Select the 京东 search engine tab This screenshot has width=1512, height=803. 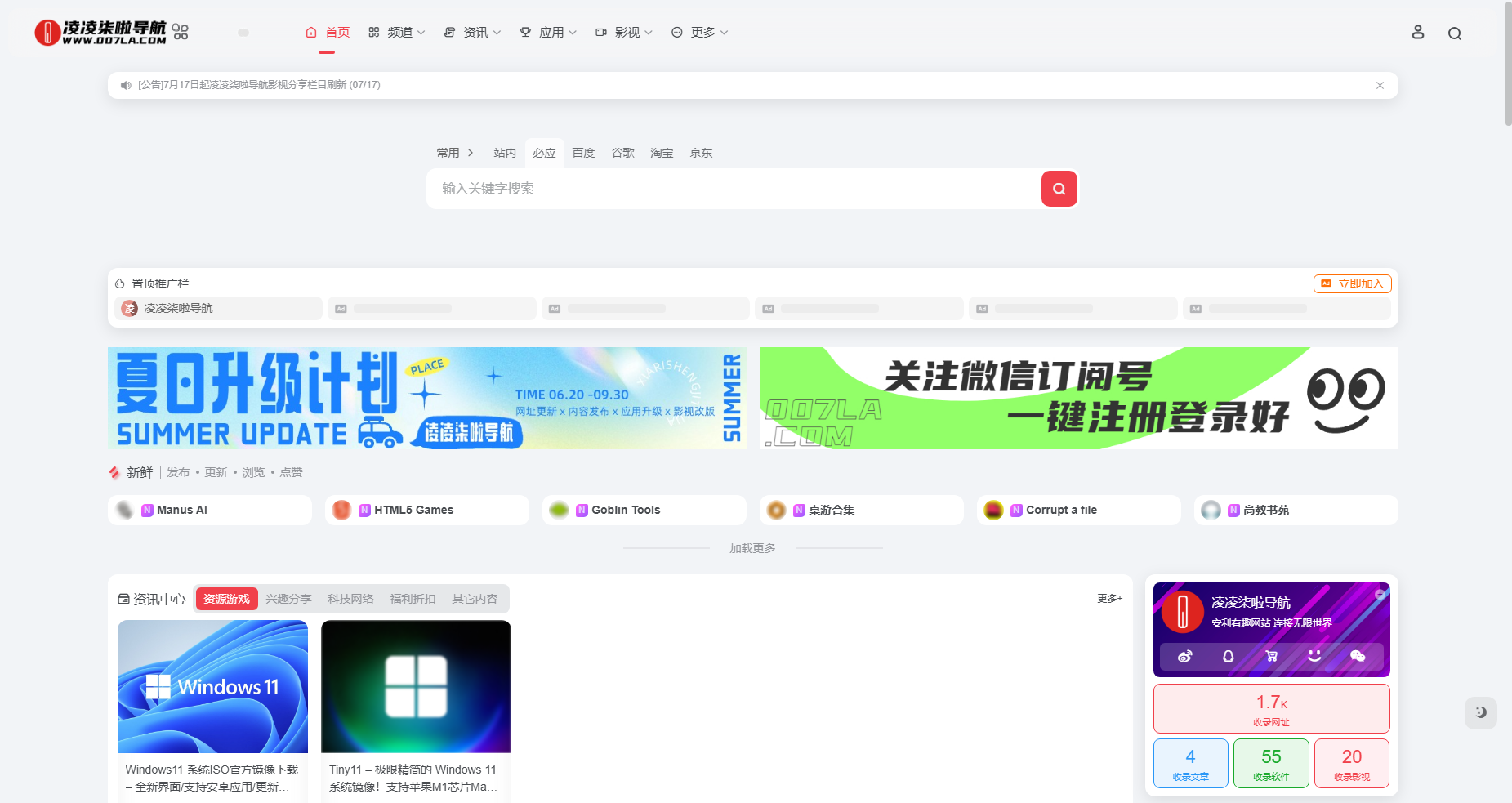[701, 153]
